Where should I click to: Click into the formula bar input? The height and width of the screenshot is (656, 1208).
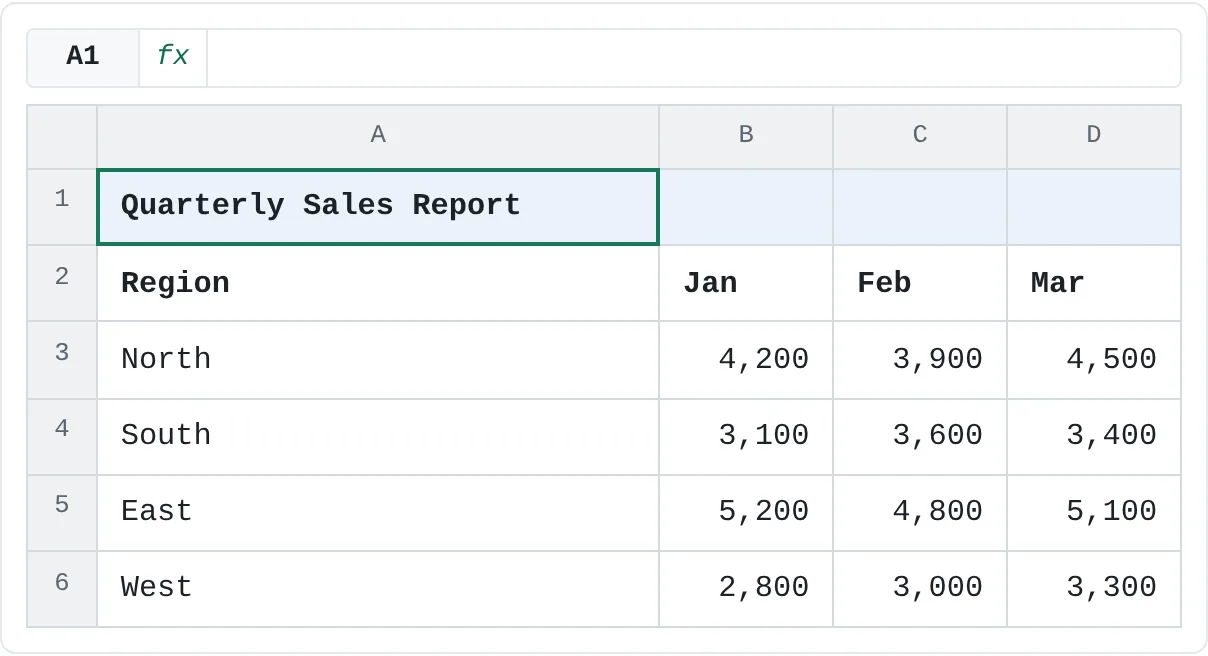coord(693,57)
